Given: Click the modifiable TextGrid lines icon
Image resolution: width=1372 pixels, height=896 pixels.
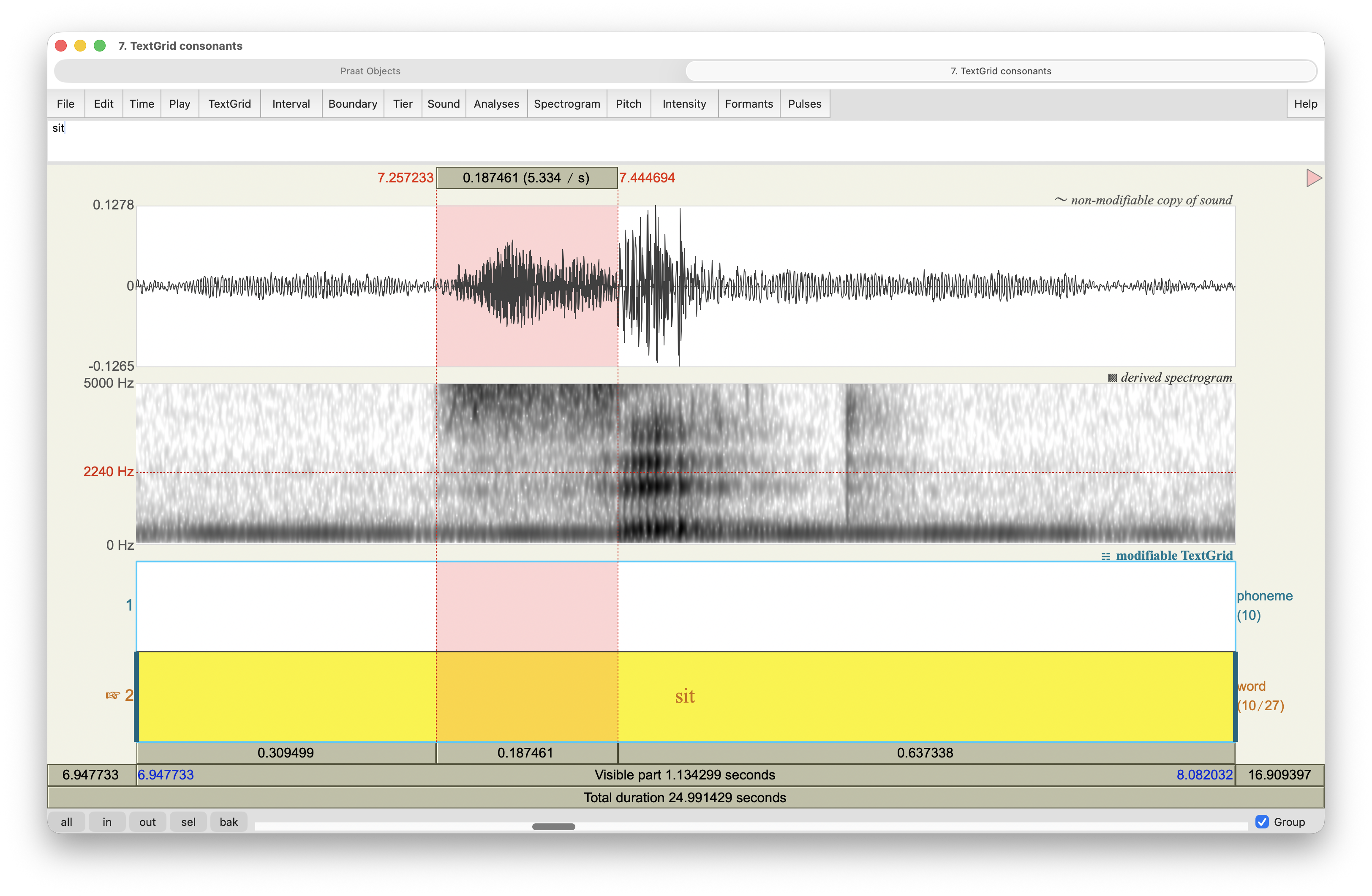Looking at the screenshot, I should pyautogui.click(x=1105, y=556).
